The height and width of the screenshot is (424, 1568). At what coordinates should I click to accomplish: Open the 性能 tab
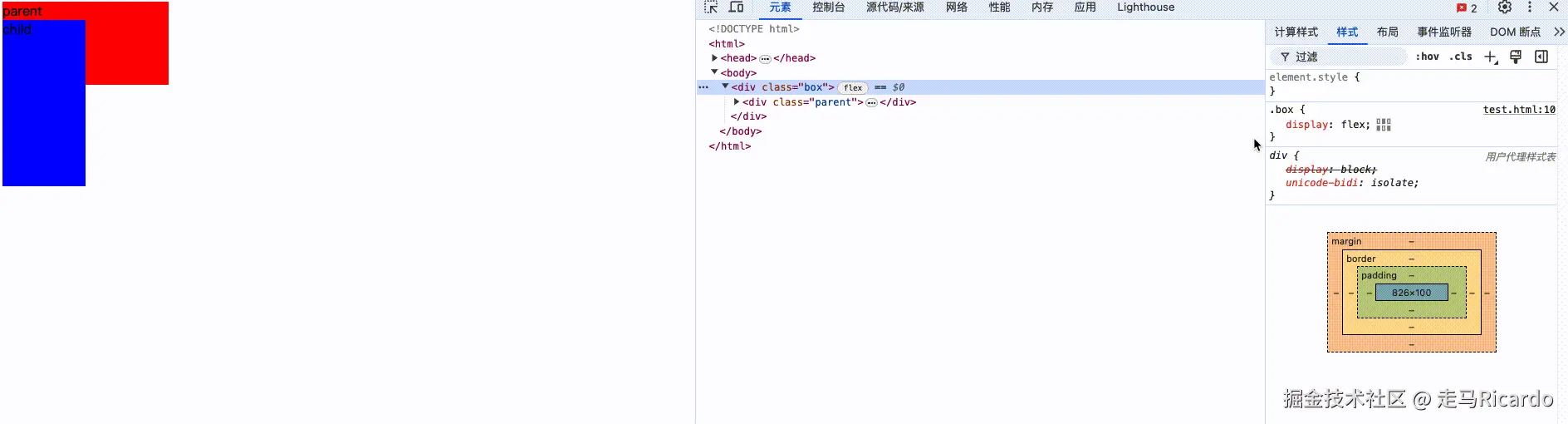click(x=1000, y=7)
